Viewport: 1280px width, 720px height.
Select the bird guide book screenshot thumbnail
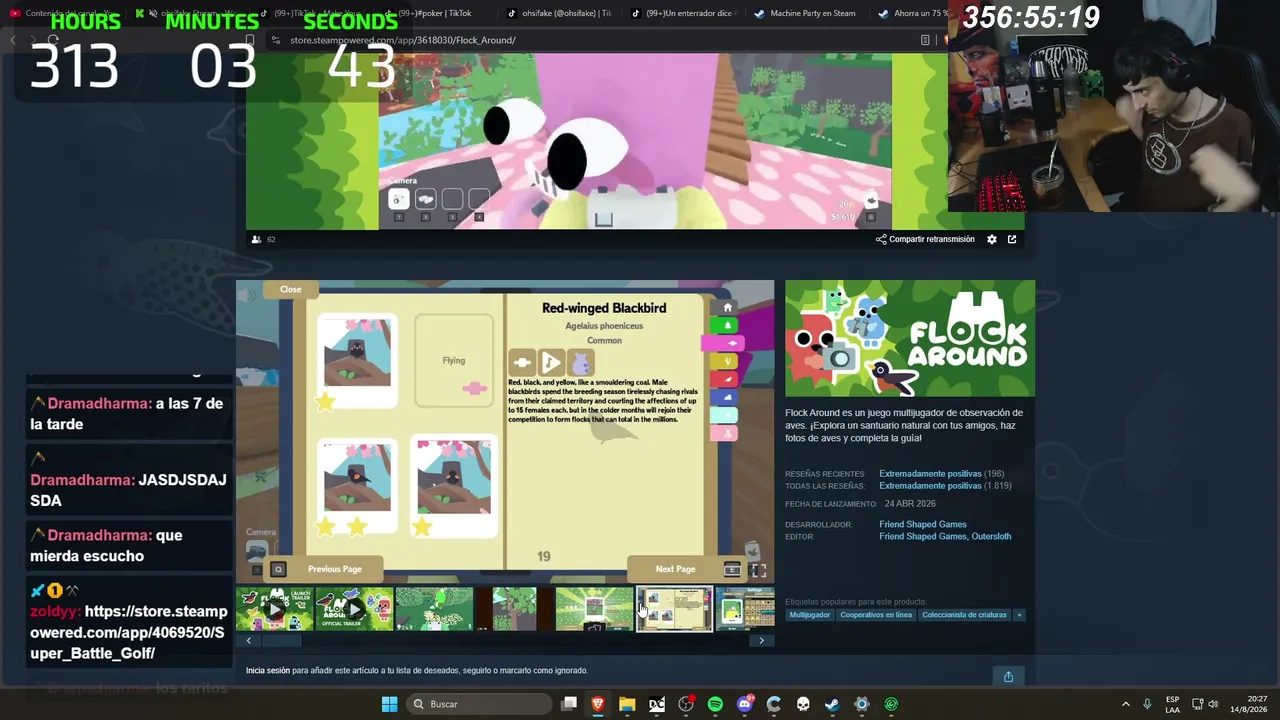pos(675,609)
